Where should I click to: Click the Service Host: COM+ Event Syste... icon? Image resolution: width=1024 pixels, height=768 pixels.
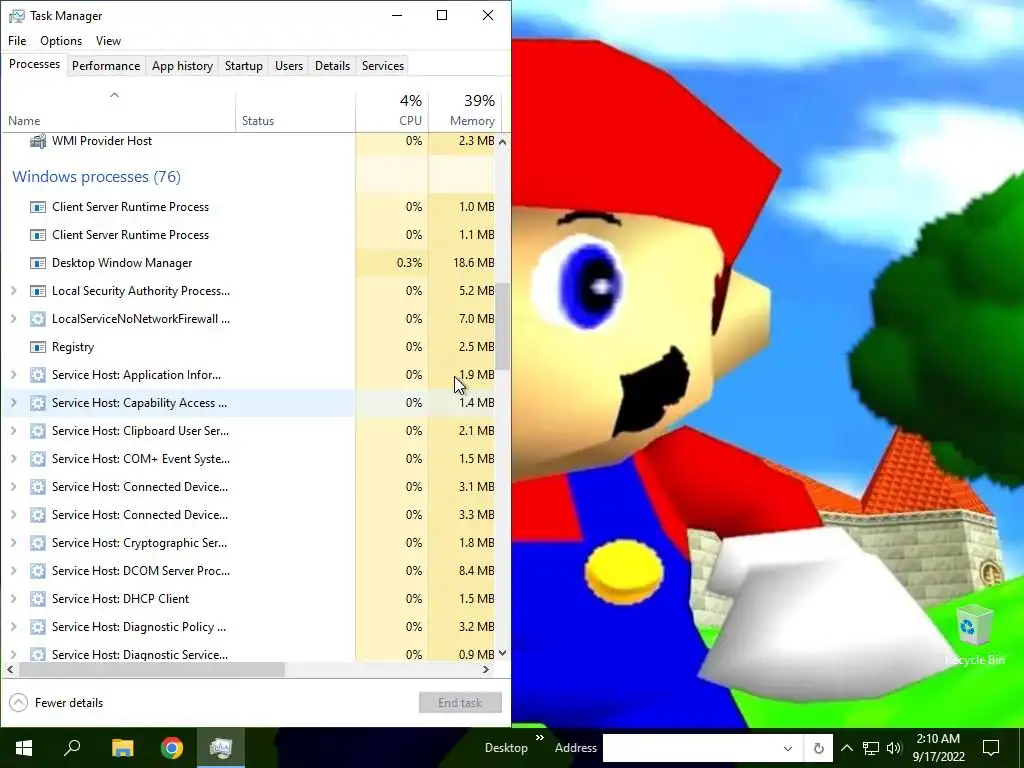point(38,459)
